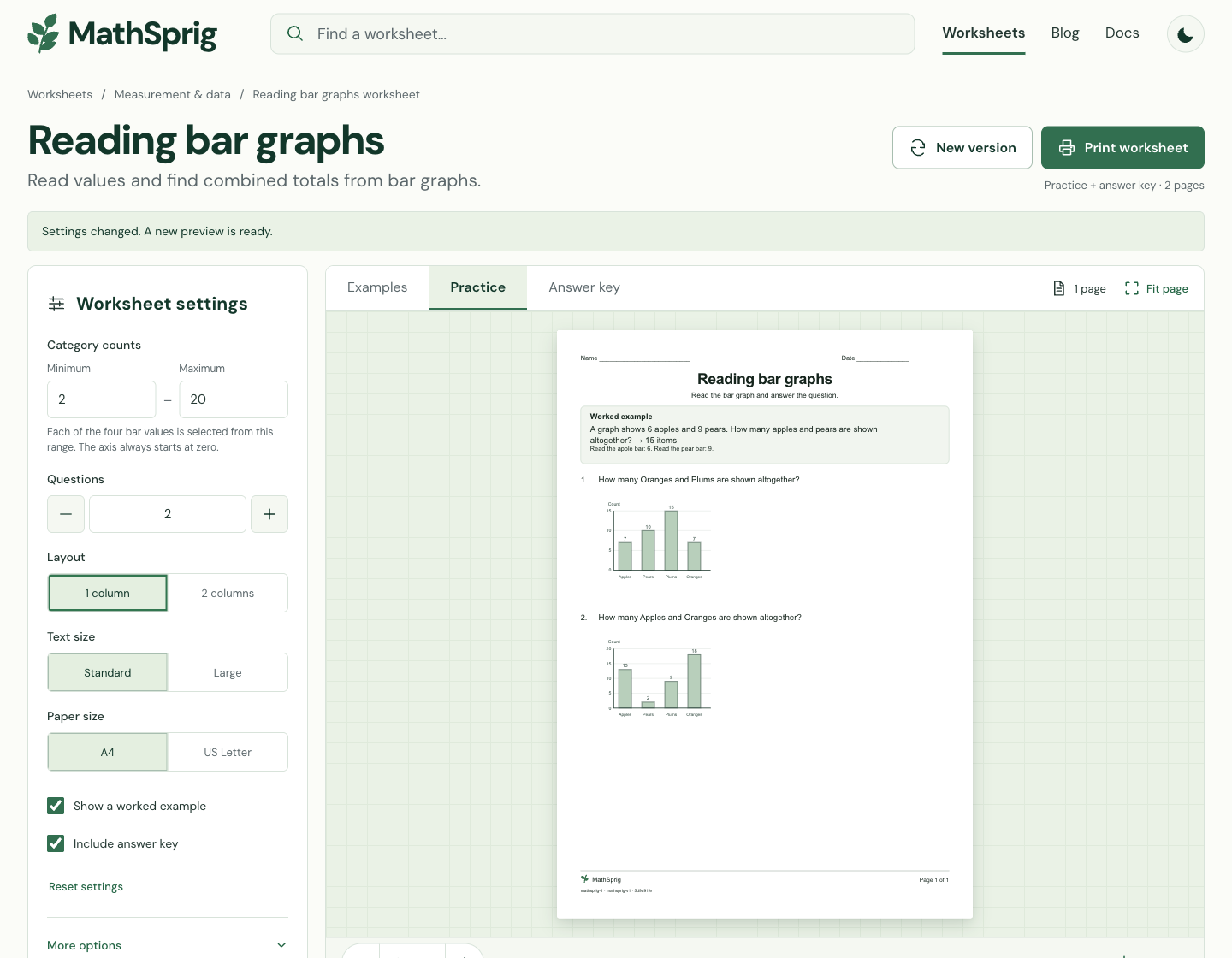
Task: Toggle dark mode moon icon
Action: click(x=1186, y=34)
